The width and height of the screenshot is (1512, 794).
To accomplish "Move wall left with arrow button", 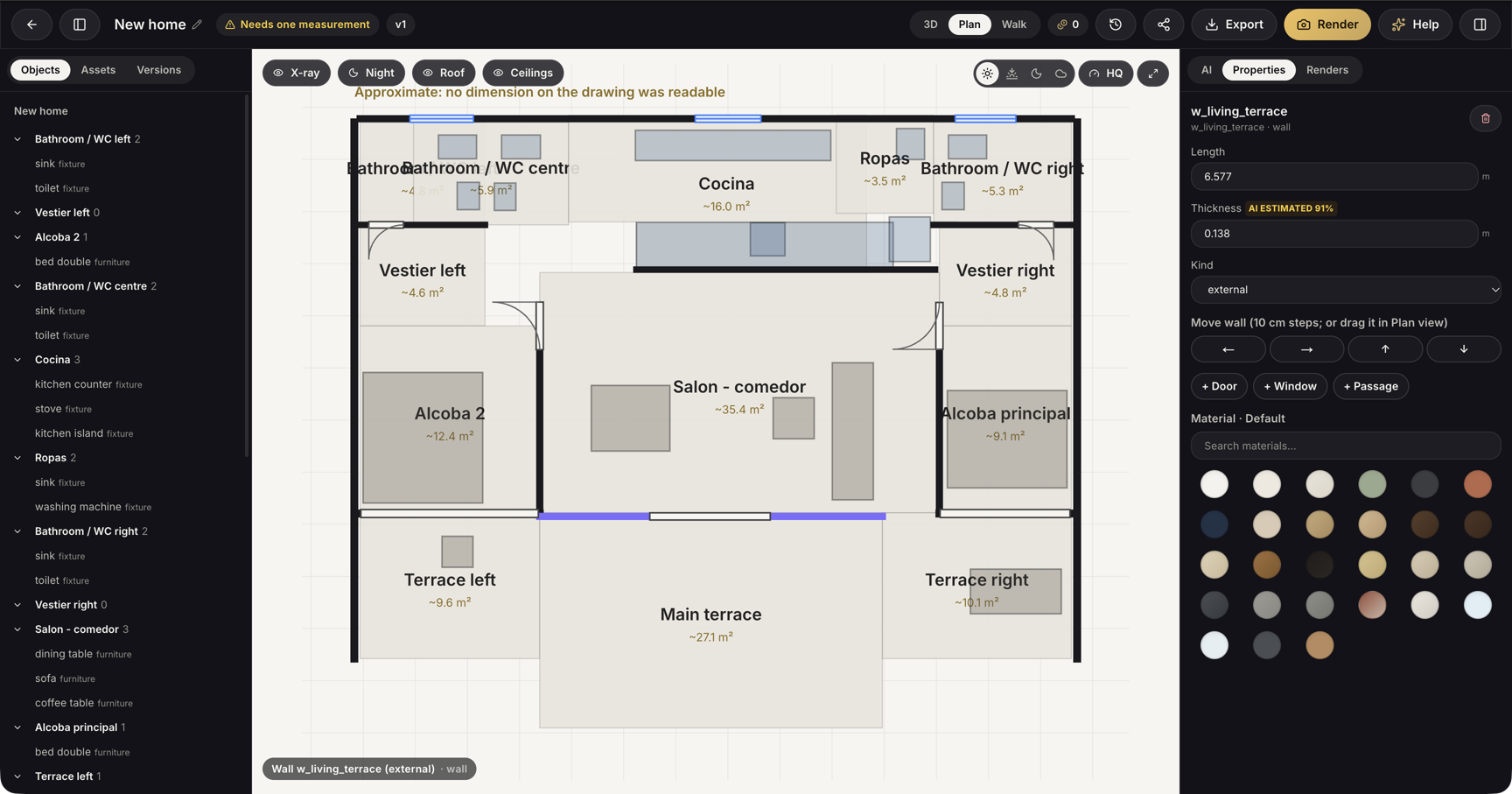I will click(x=1228, y=349).
